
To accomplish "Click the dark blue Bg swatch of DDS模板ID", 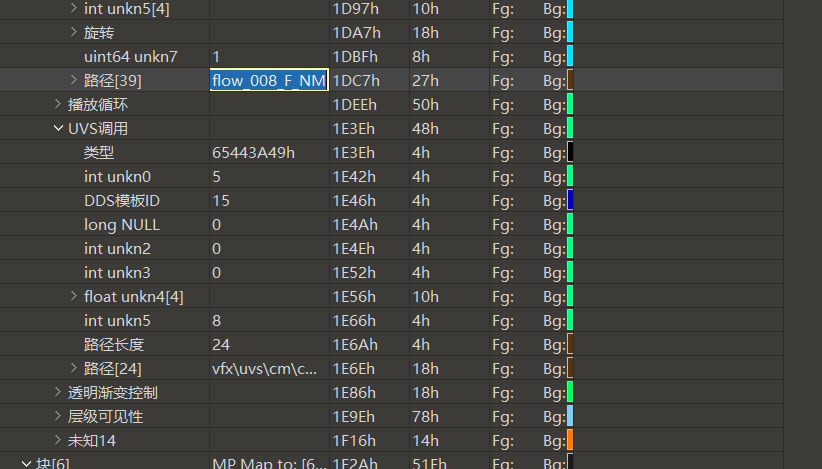I will 570,200.
